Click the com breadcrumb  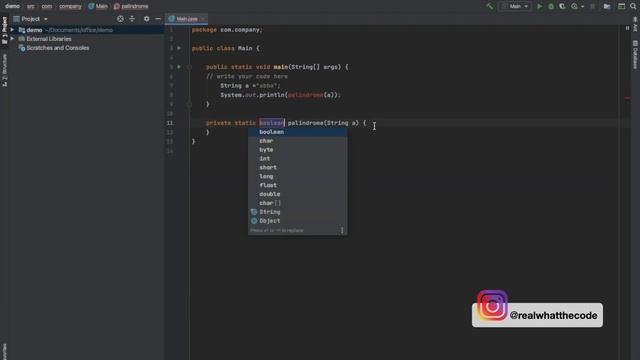(47, 6)
